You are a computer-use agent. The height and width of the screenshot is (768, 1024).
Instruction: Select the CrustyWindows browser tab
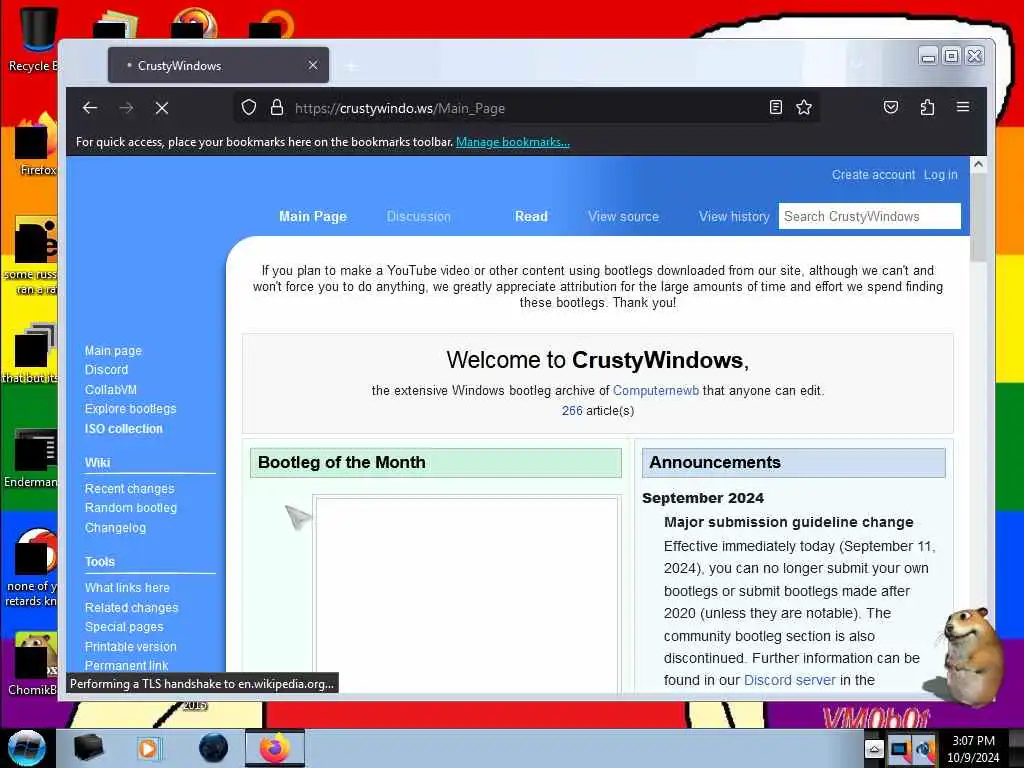(x=218, y=65)
